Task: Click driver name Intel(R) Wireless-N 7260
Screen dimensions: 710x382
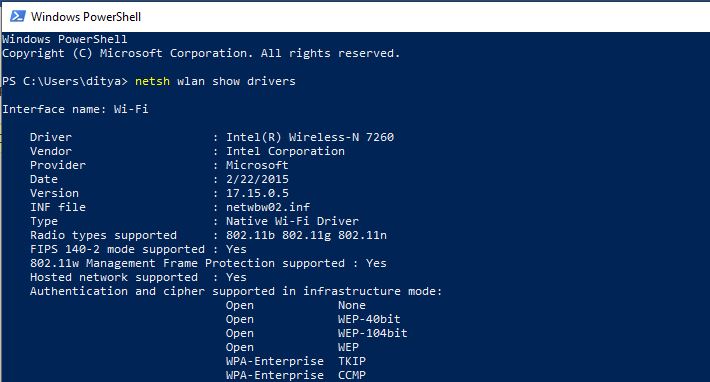Action: 310,137
